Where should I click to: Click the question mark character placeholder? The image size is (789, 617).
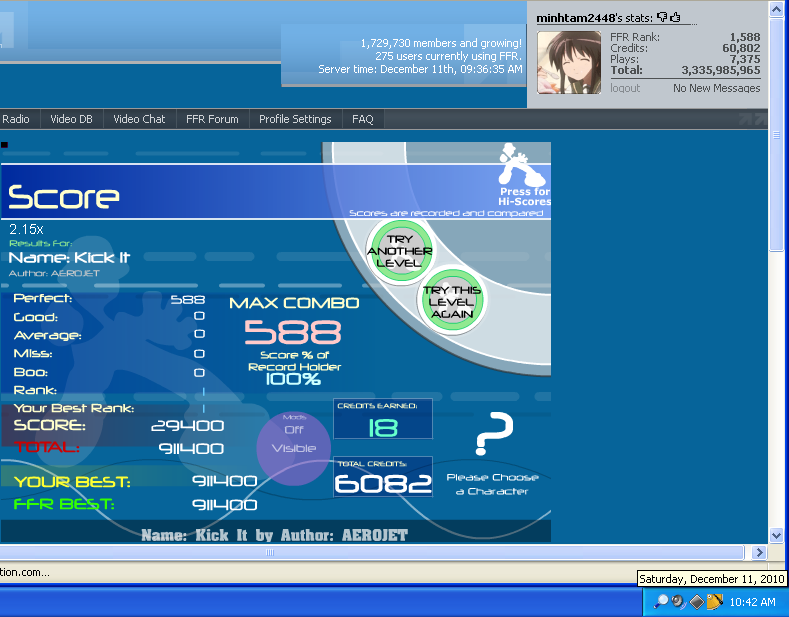492,434
